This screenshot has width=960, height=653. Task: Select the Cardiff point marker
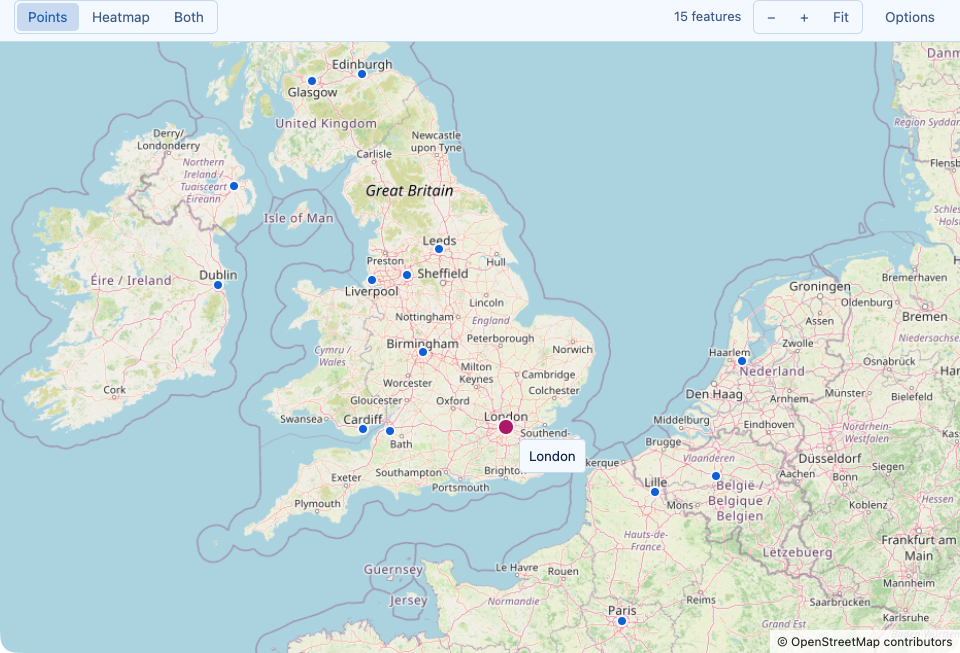pyautogui.click(x=363, y=429)
